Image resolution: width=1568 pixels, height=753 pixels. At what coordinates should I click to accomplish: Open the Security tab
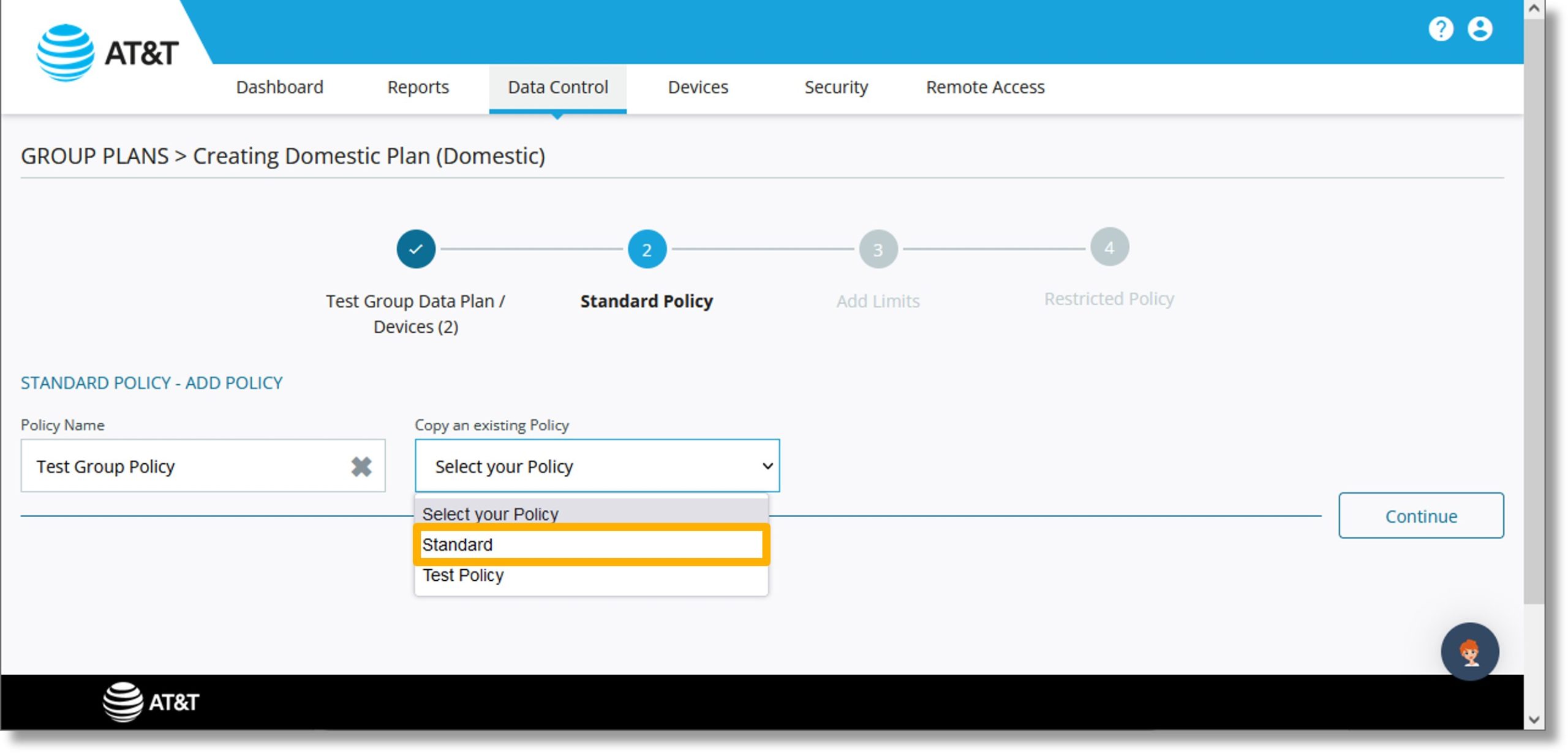click(836, 87)
